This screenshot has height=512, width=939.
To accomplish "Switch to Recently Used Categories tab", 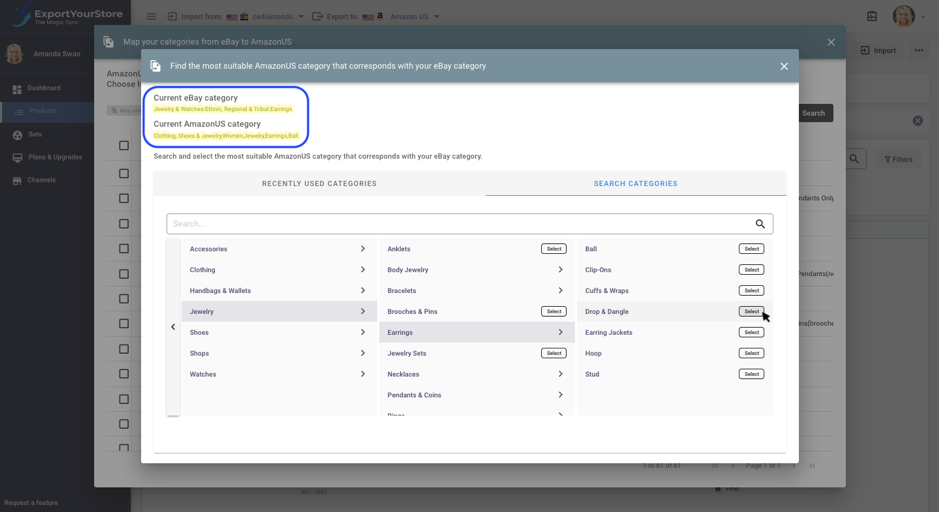I will [319, 184].
